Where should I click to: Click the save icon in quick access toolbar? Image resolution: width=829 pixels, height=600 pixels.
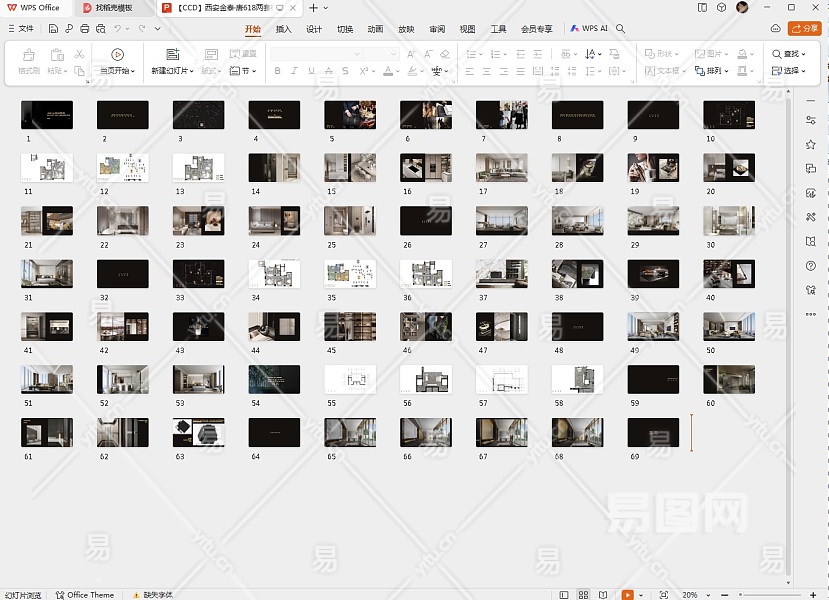click(53, 29)
